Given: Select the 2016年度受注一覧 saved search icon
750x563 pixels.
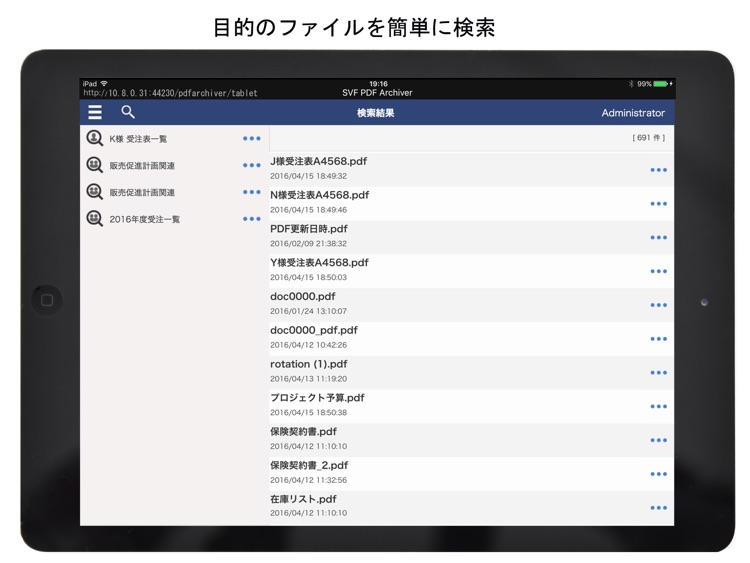Looking at the screenshot, I should click(94, 219).
